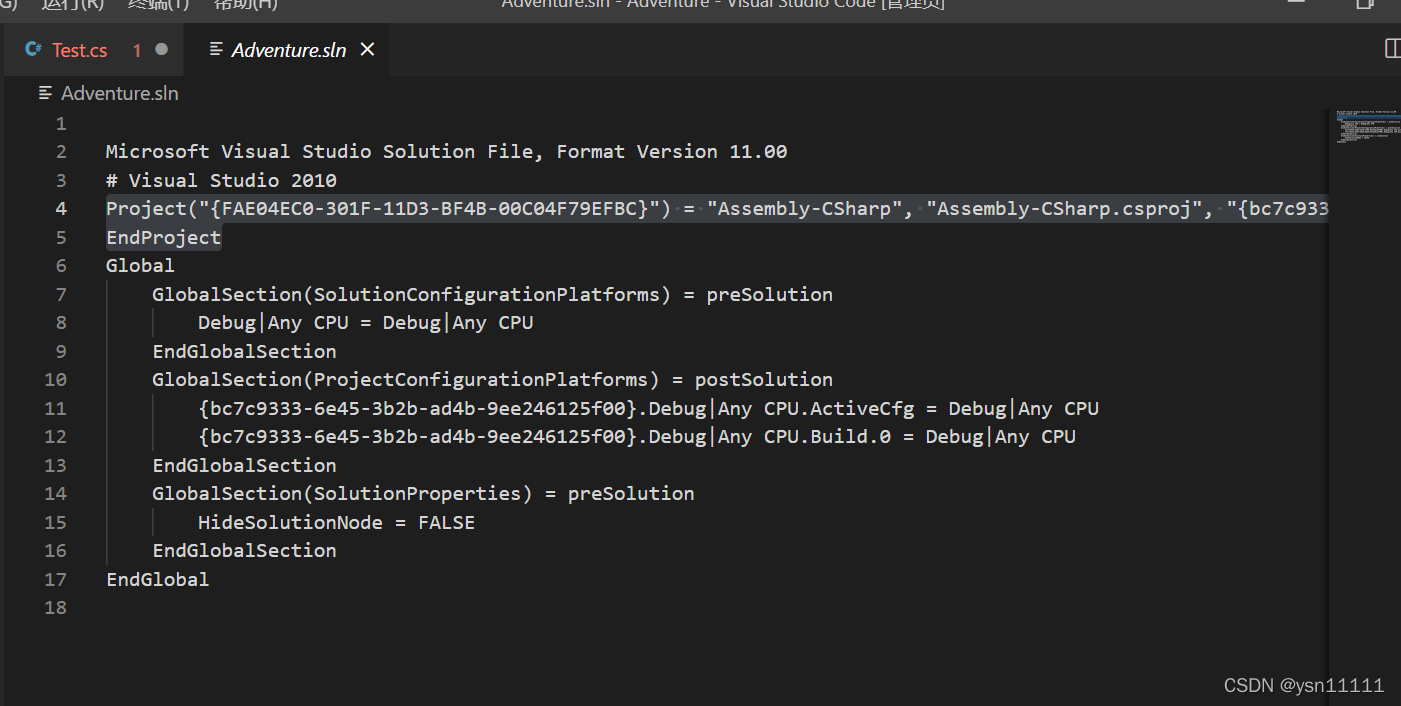
Task: Click "EndGlobalSection" on line 16
Action: pos(245,551)
